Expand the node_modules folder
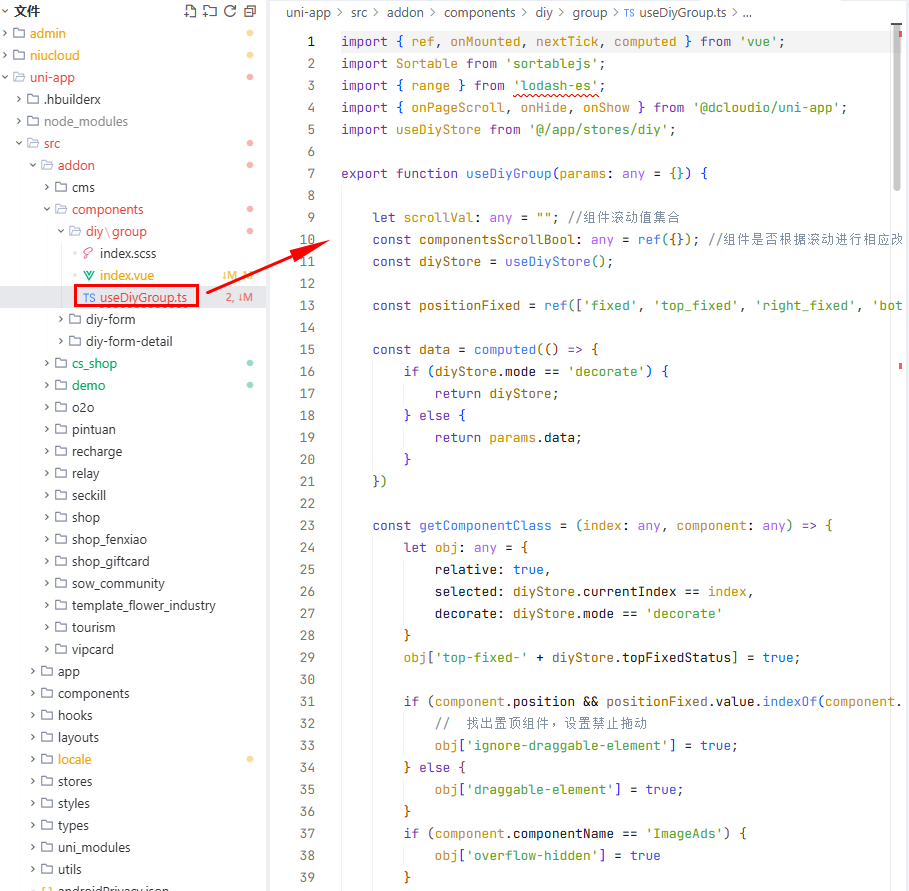 [85, 121]
